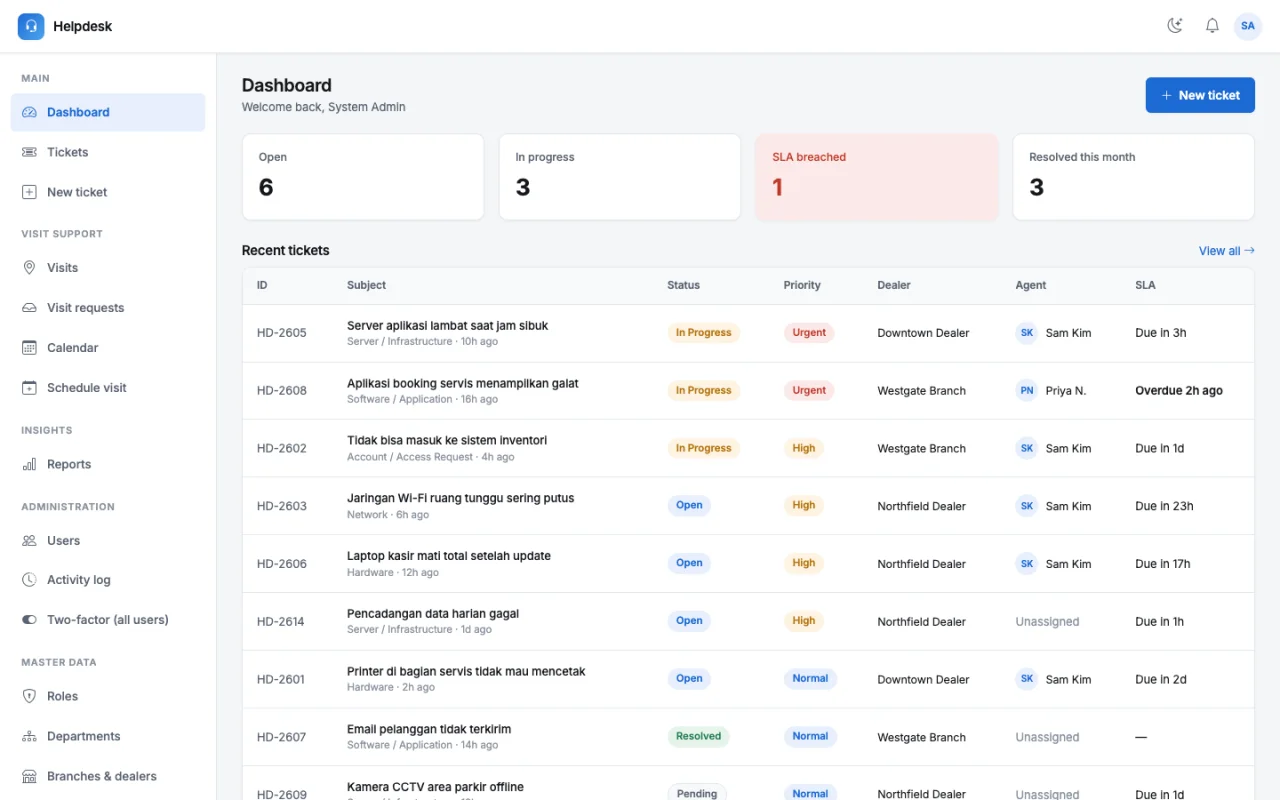Open ticket Aplikasi booking servis menampilkan galat
Screen dimensions: 1280x800
coord(463,383)
